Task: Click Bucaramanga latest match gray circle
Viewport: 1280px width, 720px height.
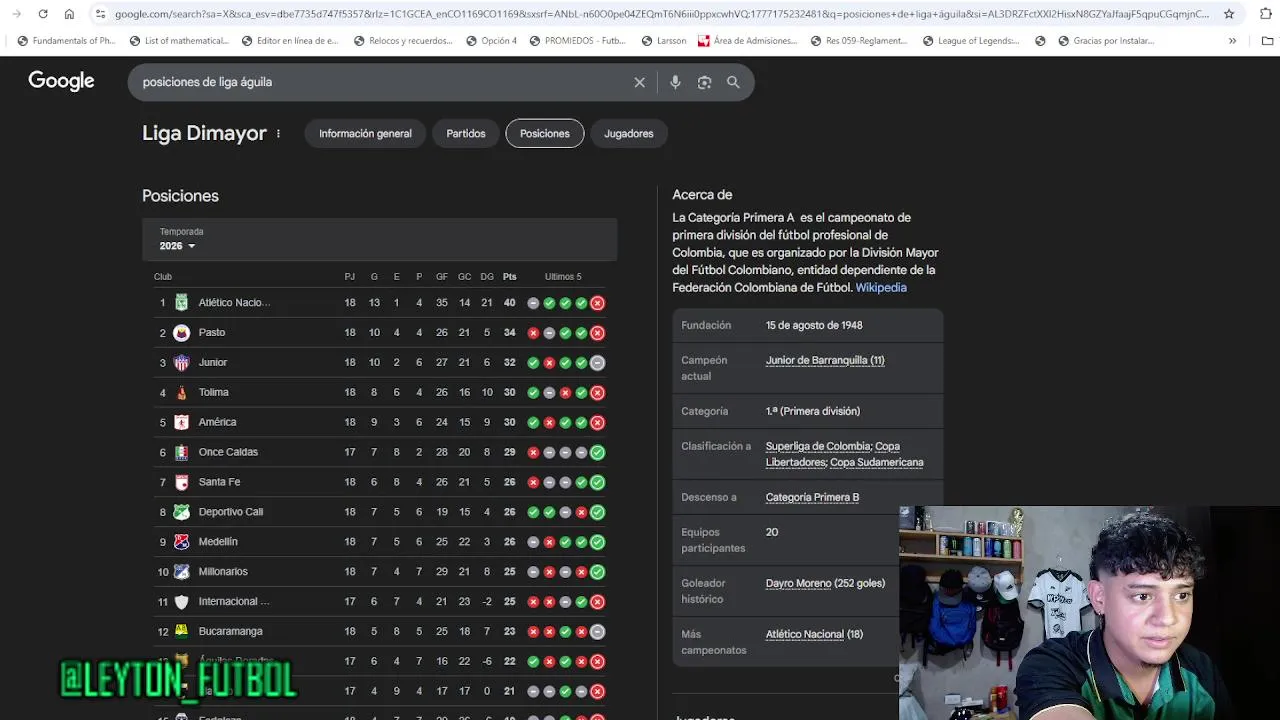Action: (x=597, y=631)
